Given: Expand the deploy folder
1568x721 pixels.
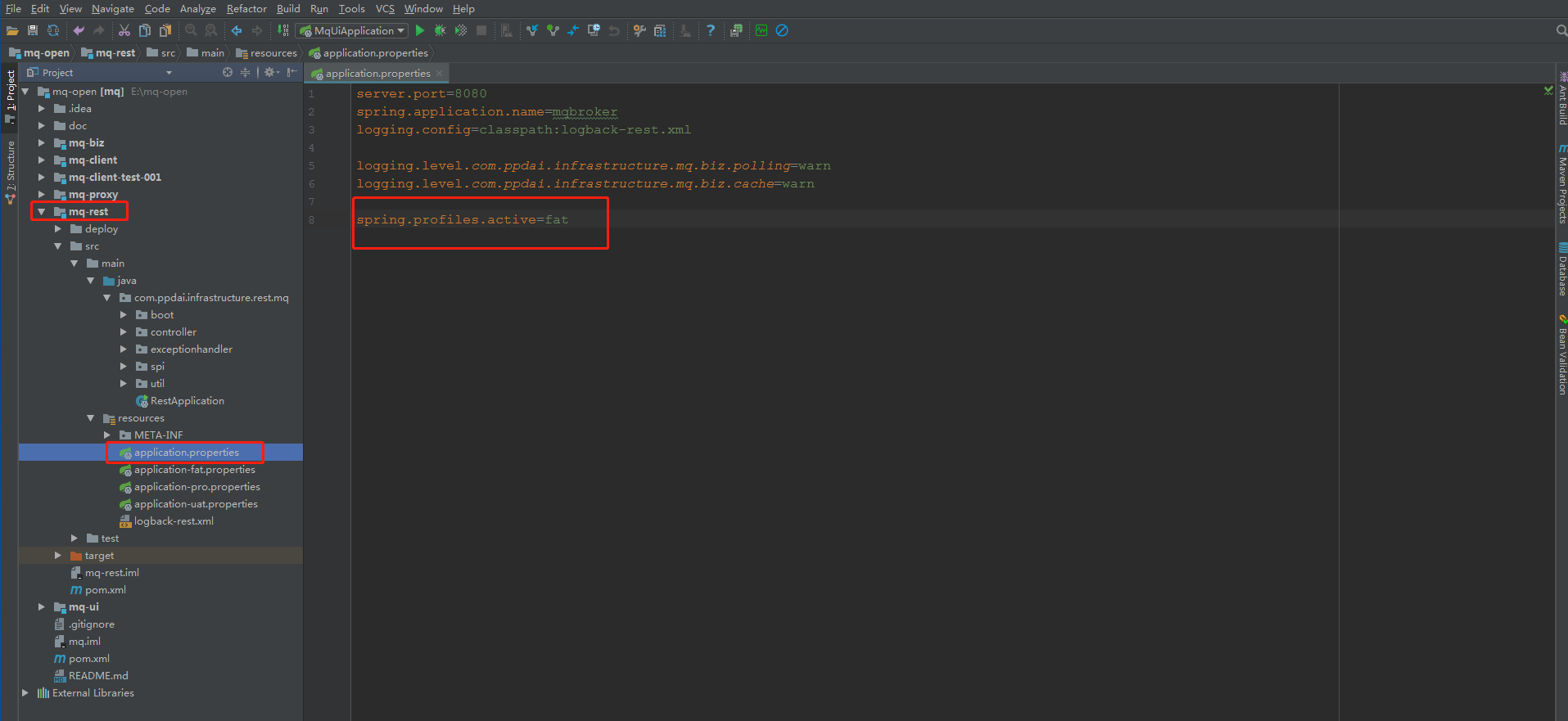Looking at the screenshot, I should pyautogui.click(x=57, y=228).
